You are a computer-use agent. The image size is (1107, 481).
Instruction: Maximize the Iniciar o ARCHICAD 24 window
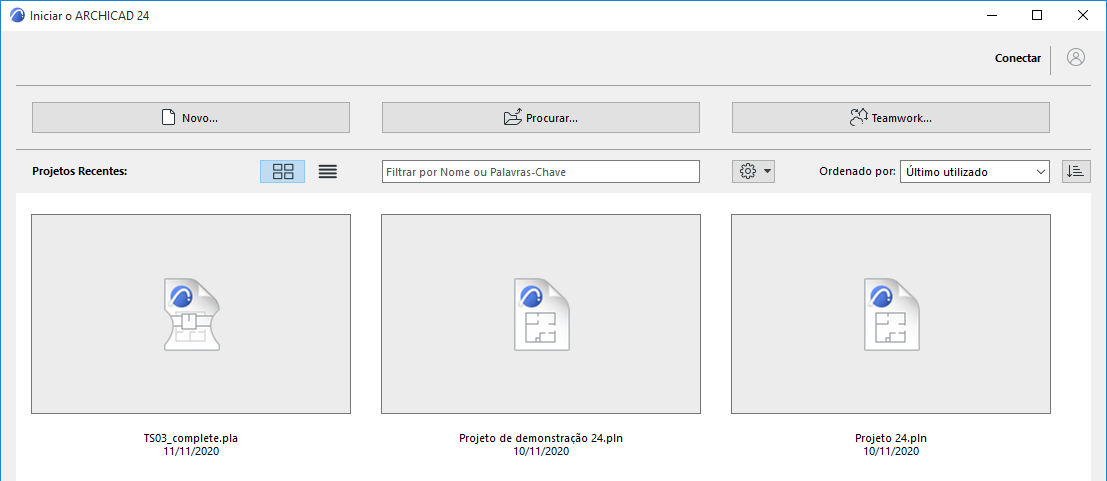point(1036,16)
